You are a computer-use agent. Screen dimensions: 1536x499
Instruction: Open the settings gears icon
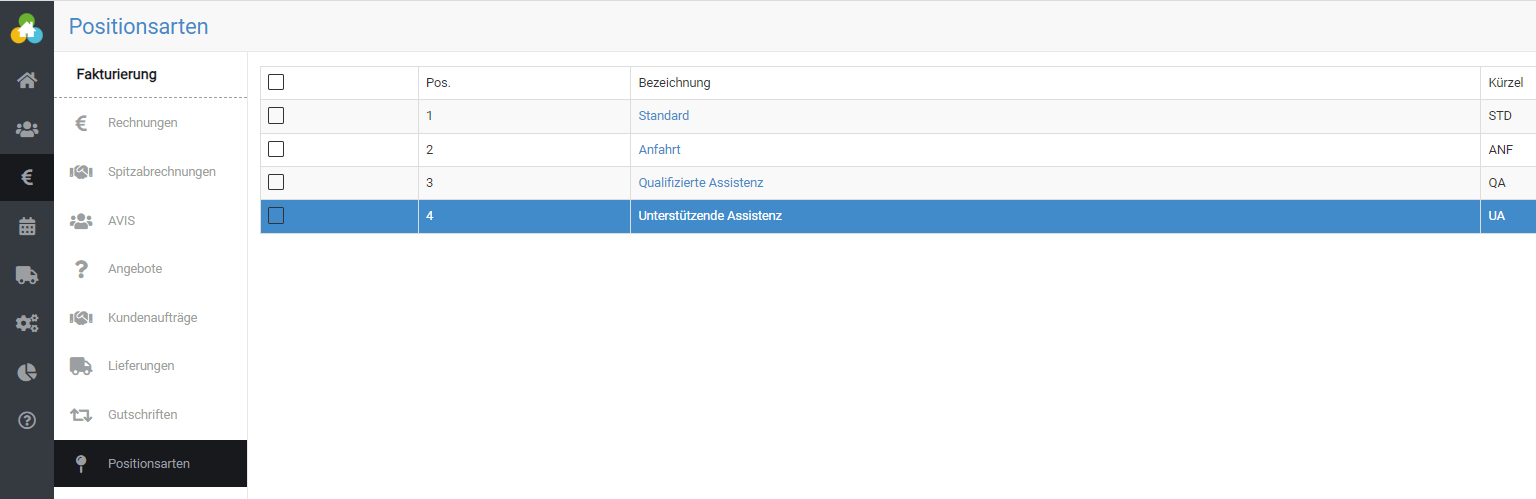click(27, 324)
